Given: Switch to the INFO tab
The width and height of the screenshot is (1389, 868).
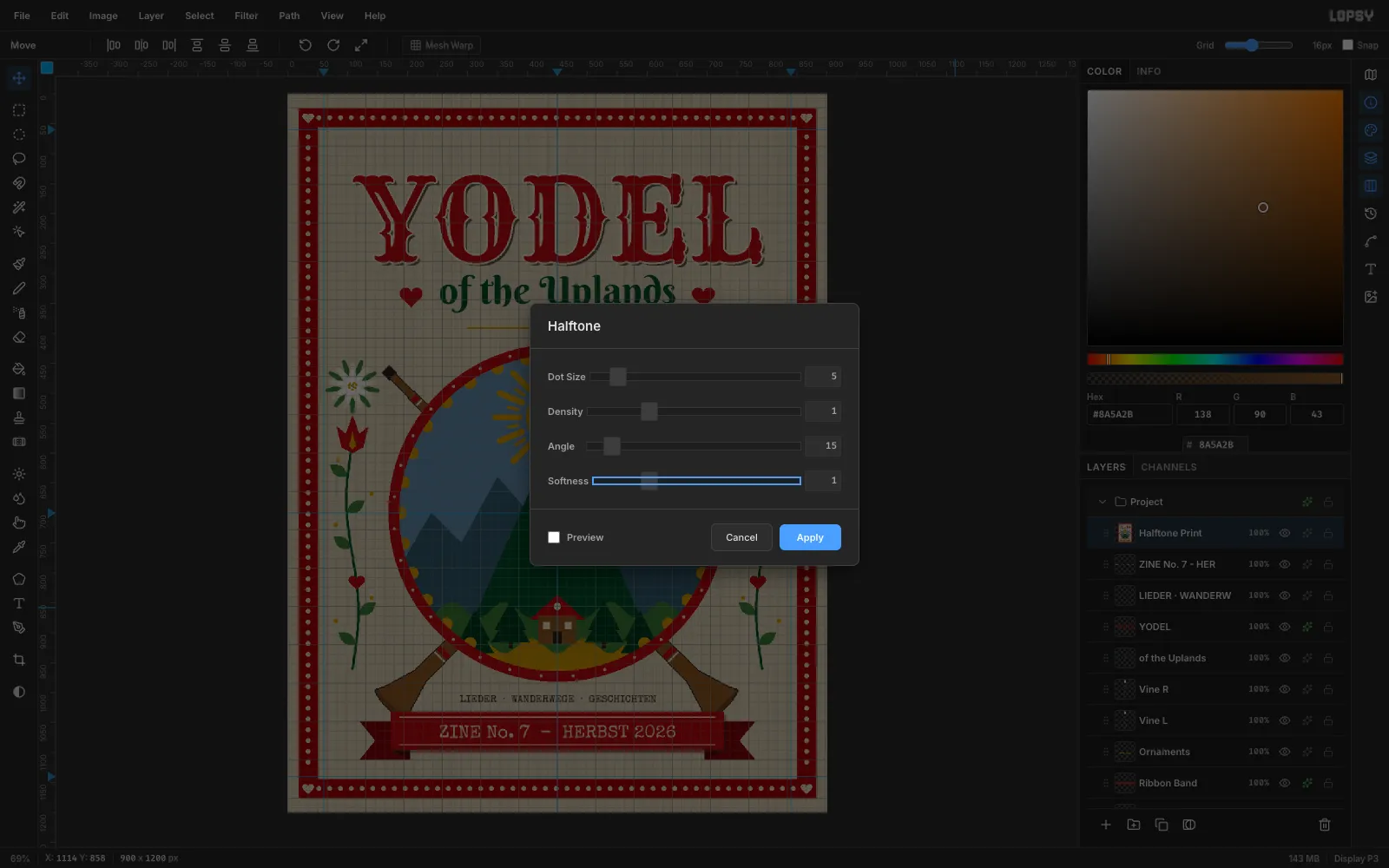Looking at the screenshot, I should (1149, 71).
